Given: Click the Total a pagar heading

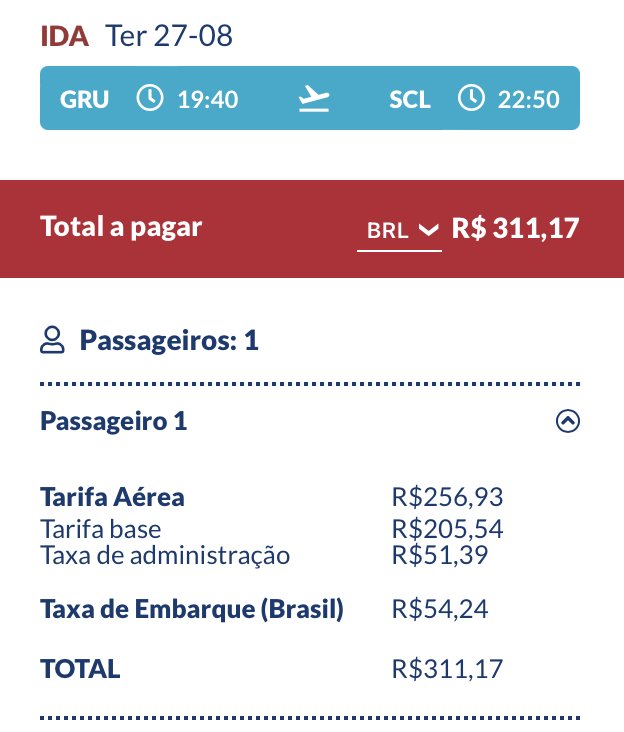Looking at the screenshot, I should tap(121, 227).
